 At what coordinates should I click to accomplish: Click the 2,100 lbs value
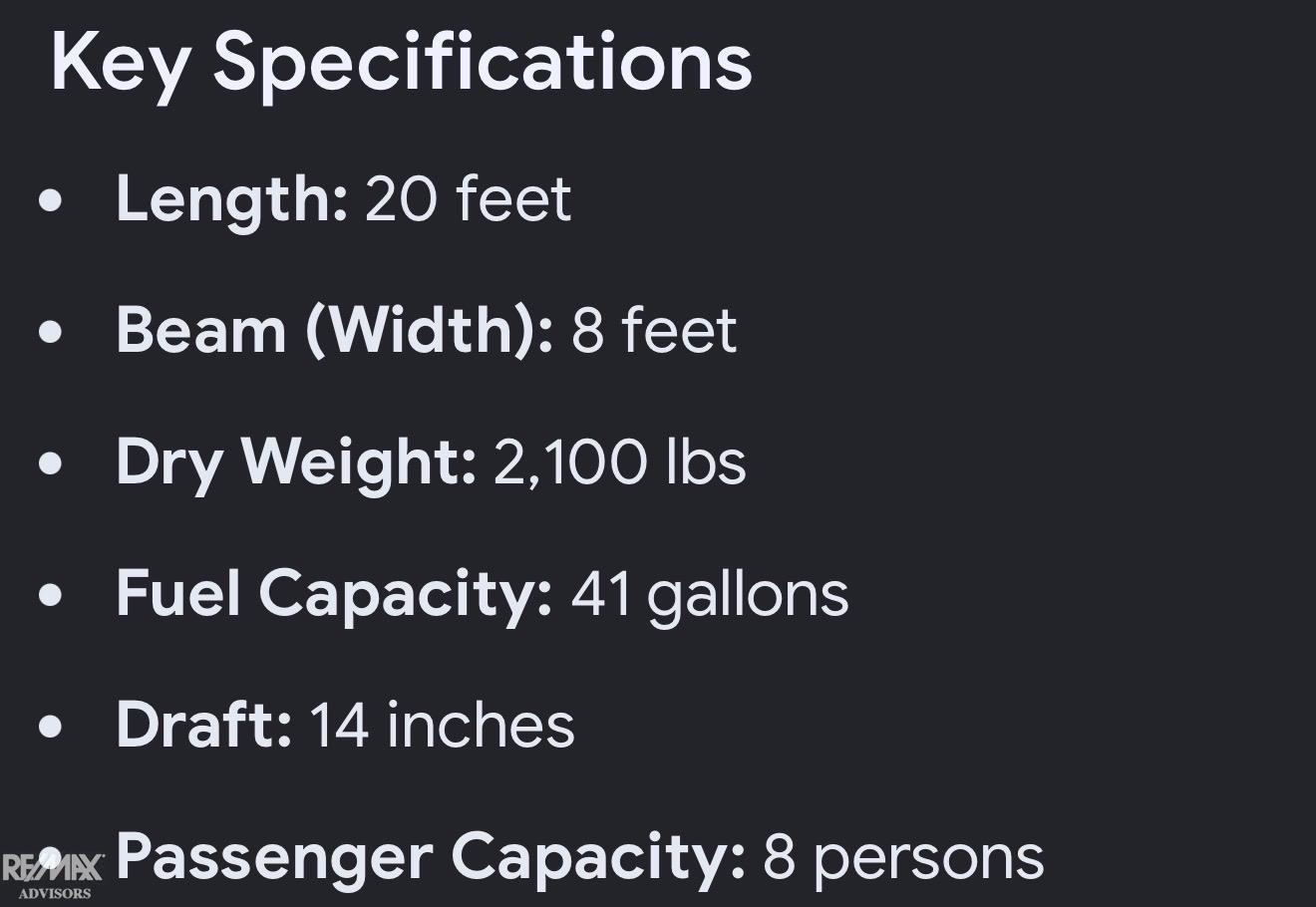click(x=620, y=462)
